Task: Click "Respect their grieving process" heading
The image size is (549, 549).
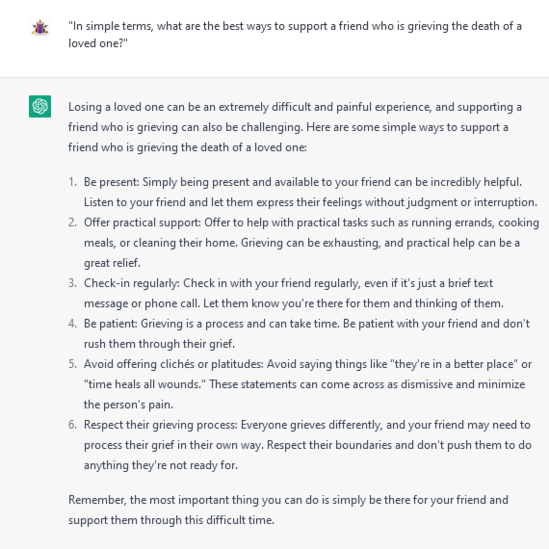Action: tap(161, 425)
